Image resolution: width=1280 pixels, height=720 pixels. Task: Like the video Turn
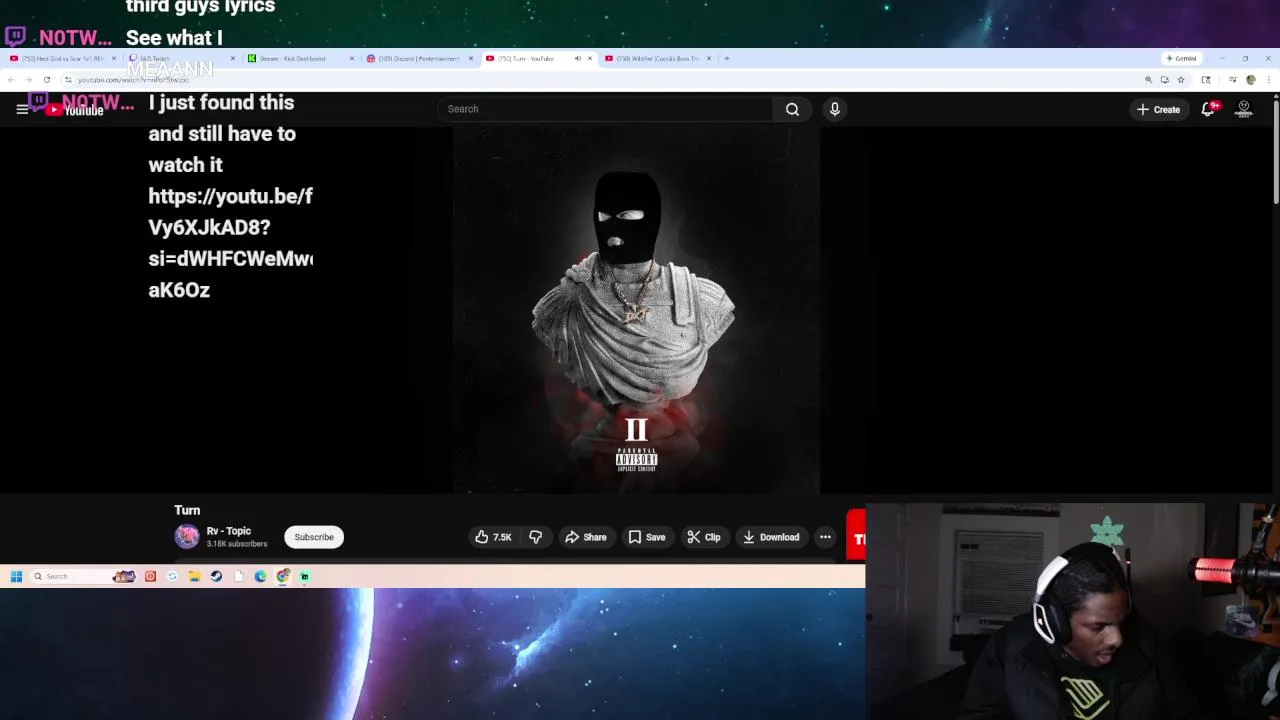[x=494, y=537]
